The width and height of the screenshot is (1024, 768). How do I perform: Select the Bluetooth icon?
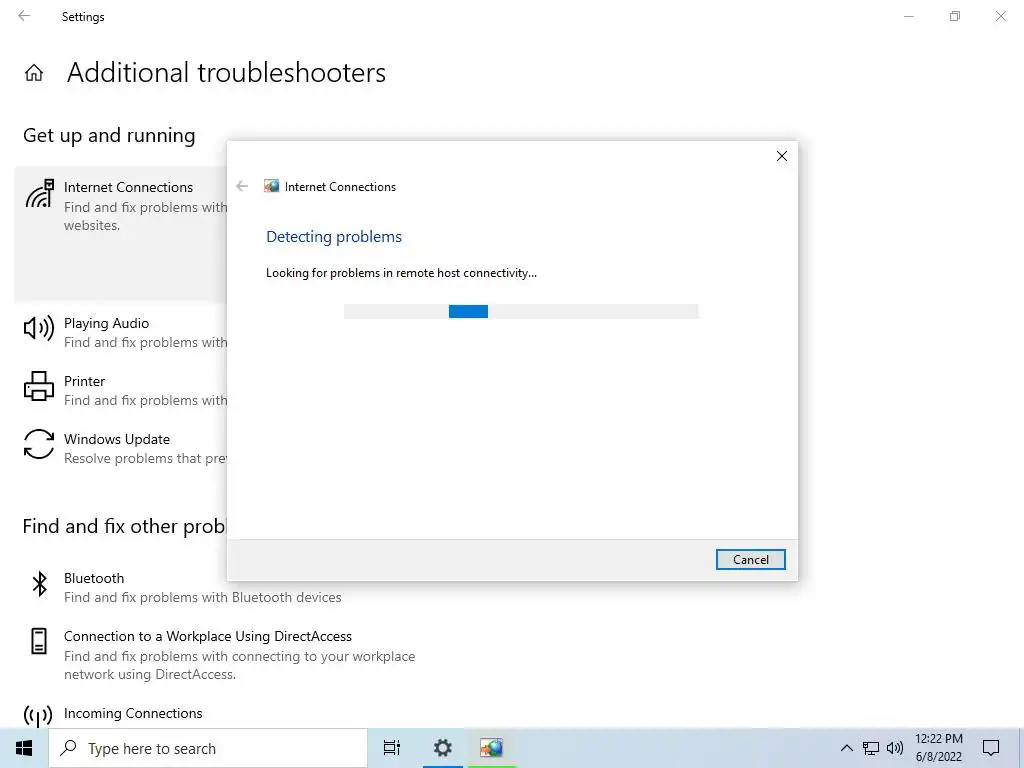point(39,584)
